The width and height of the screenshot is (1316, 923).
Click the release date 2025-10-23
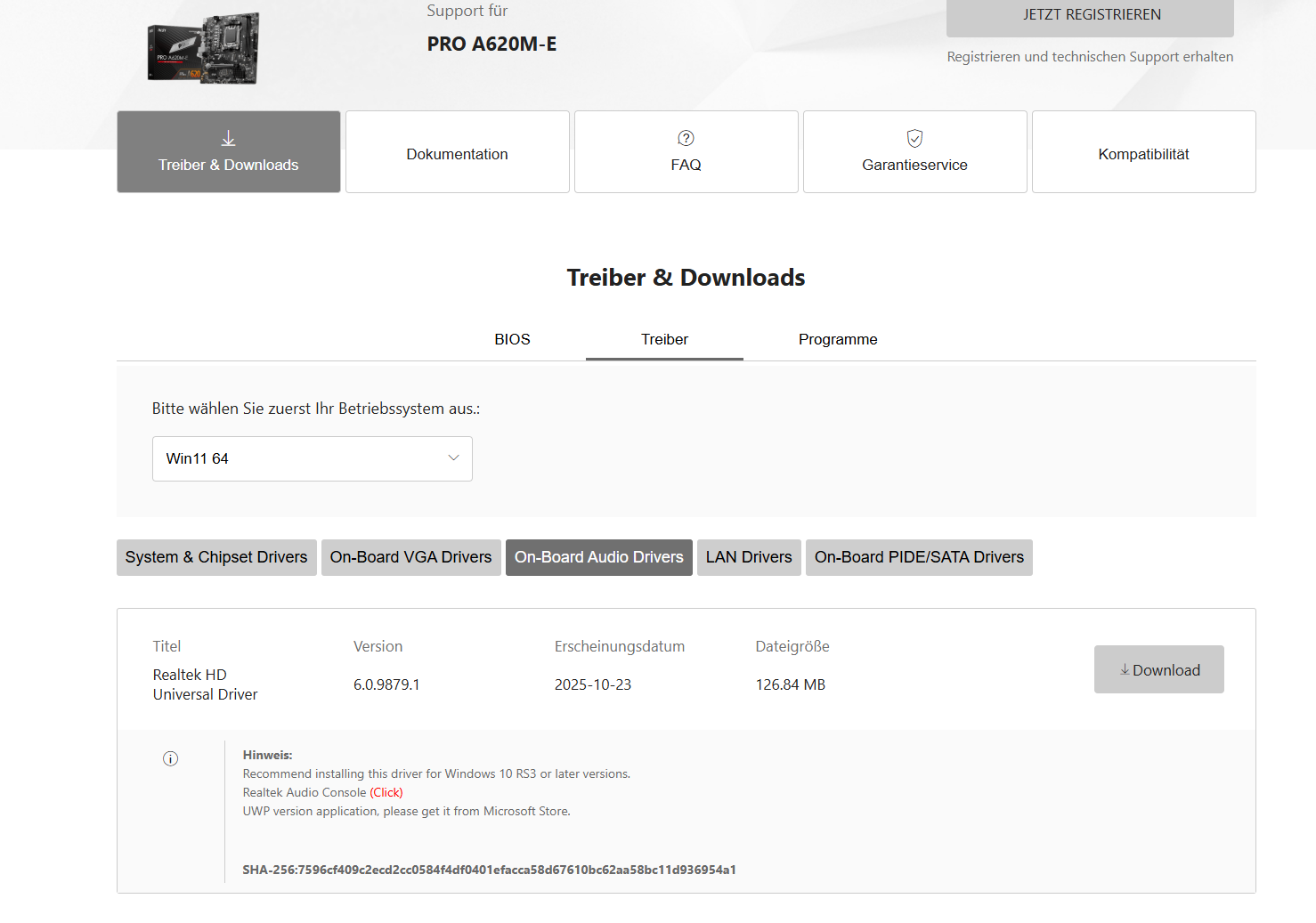593,684
